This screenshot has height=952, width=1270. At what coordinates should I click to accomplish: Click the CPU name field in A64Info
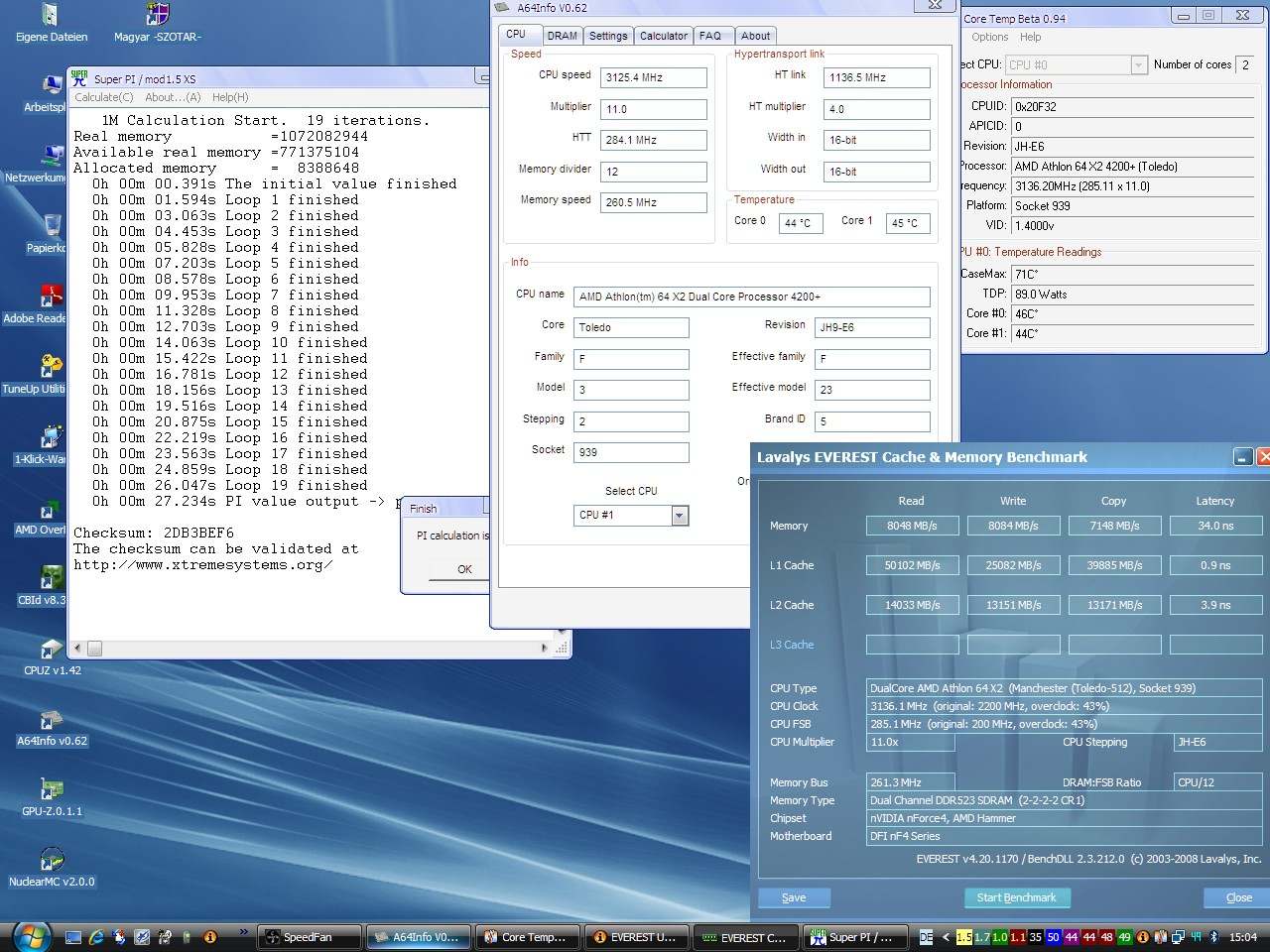click(752, 297)
